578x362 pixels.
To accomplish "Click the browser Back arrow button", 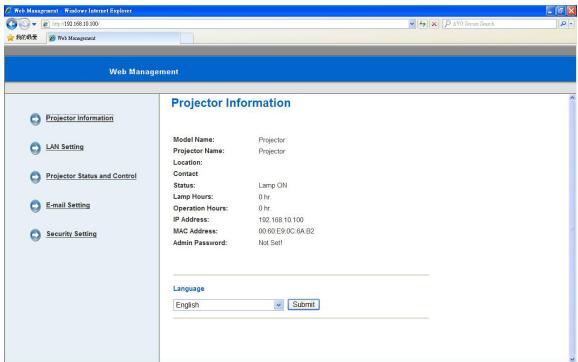I will point(12,24).
